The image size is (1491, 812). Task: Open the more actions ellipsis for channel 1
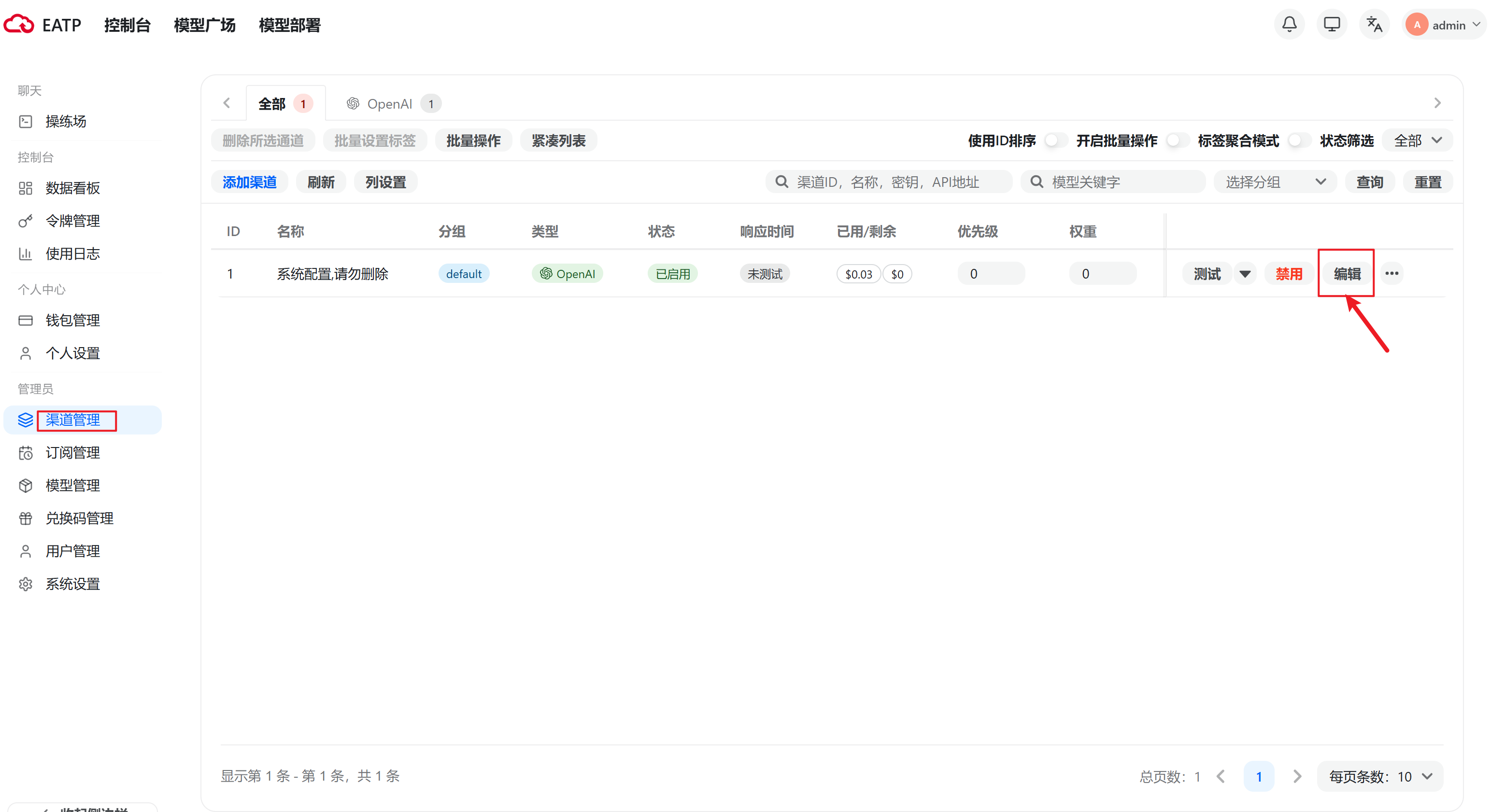coord(1392,274)
